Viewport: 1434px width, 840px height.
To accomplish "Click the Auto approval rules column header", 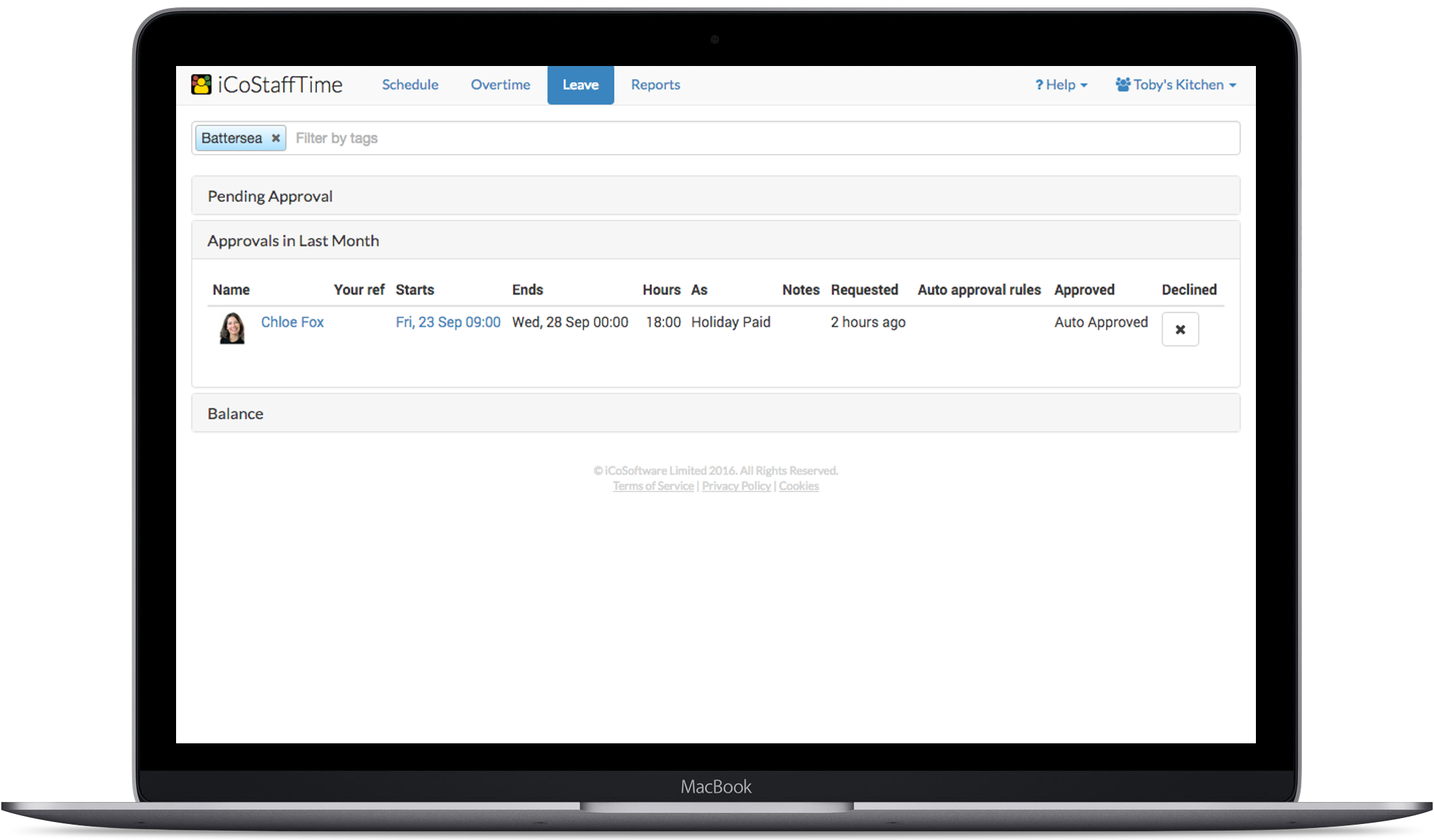I will pos(979,290).
